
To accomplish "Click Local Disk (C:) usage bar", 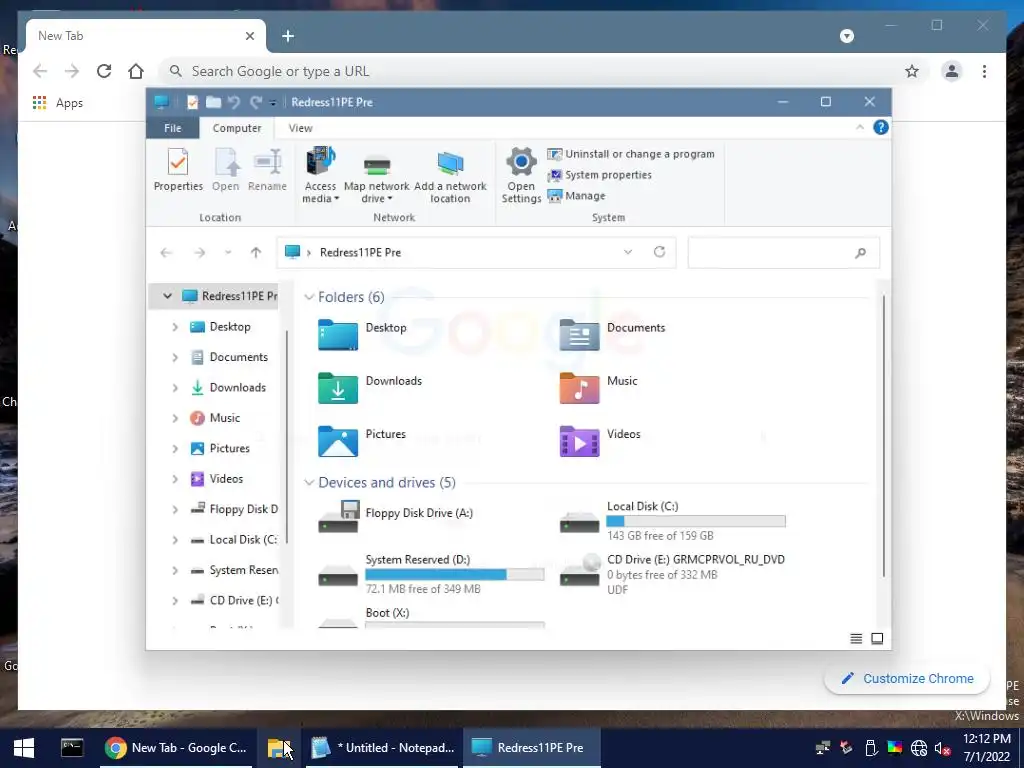I will (x=696, y=521).
